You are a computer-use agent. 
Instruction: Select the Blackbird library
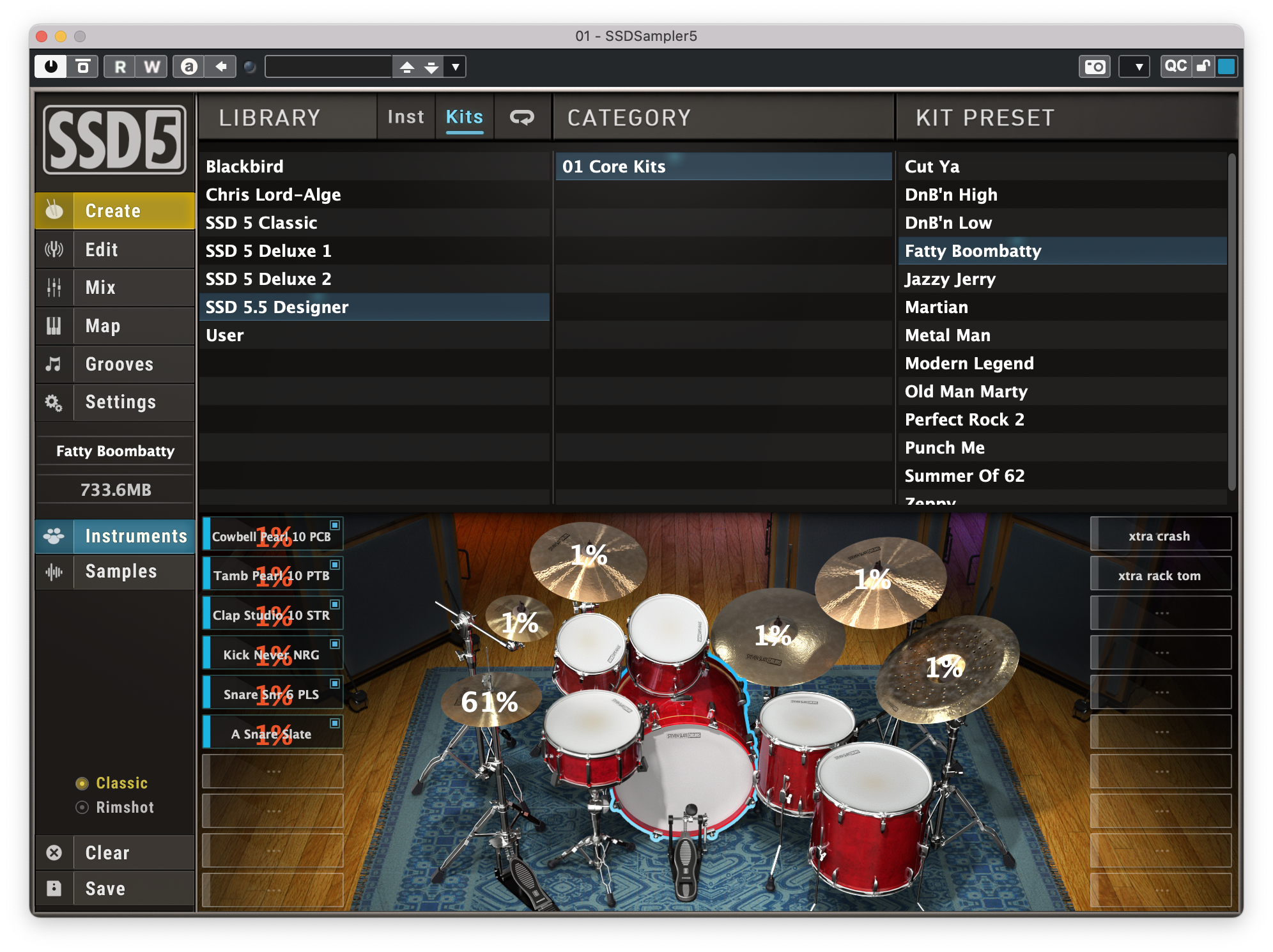pyautogui.click(x=374, y=166)
